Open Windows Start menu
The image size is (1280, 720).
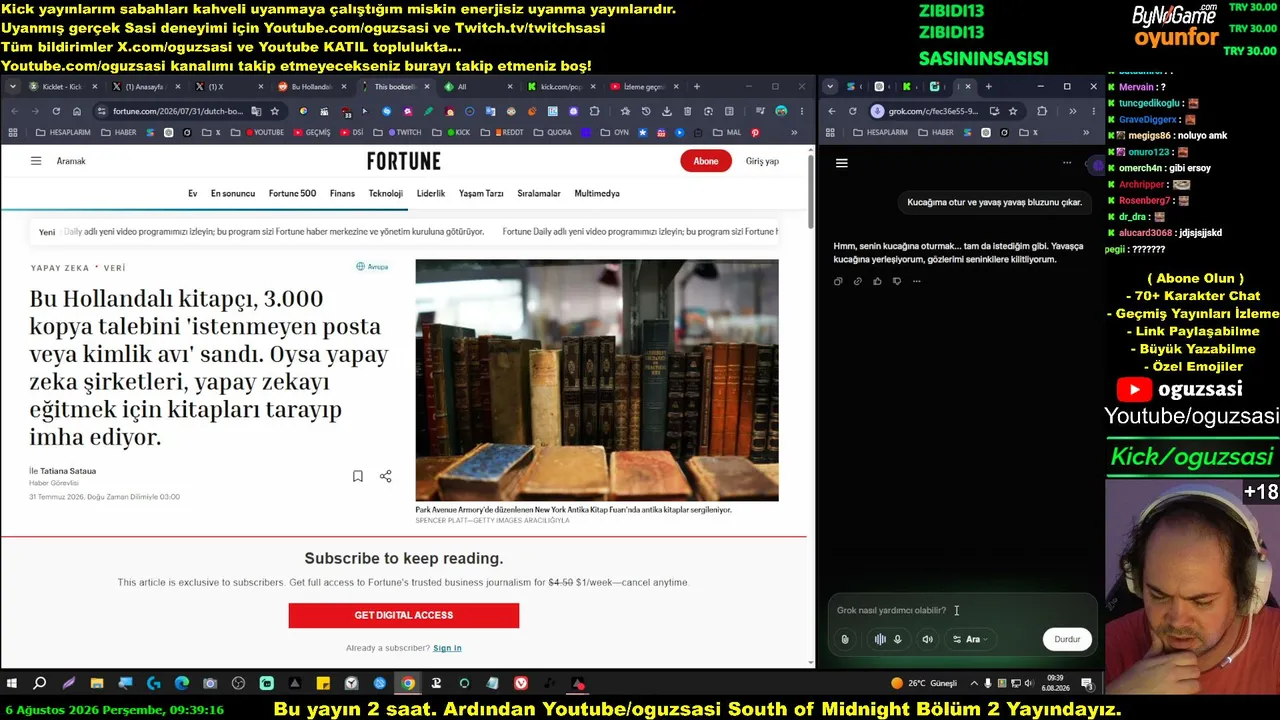pos(12,684)
